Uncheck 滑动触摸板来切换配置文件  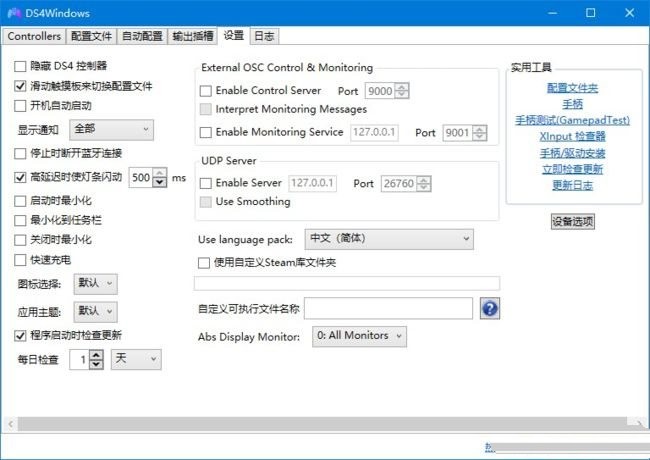pyautogui.click(x=20, y=86)
